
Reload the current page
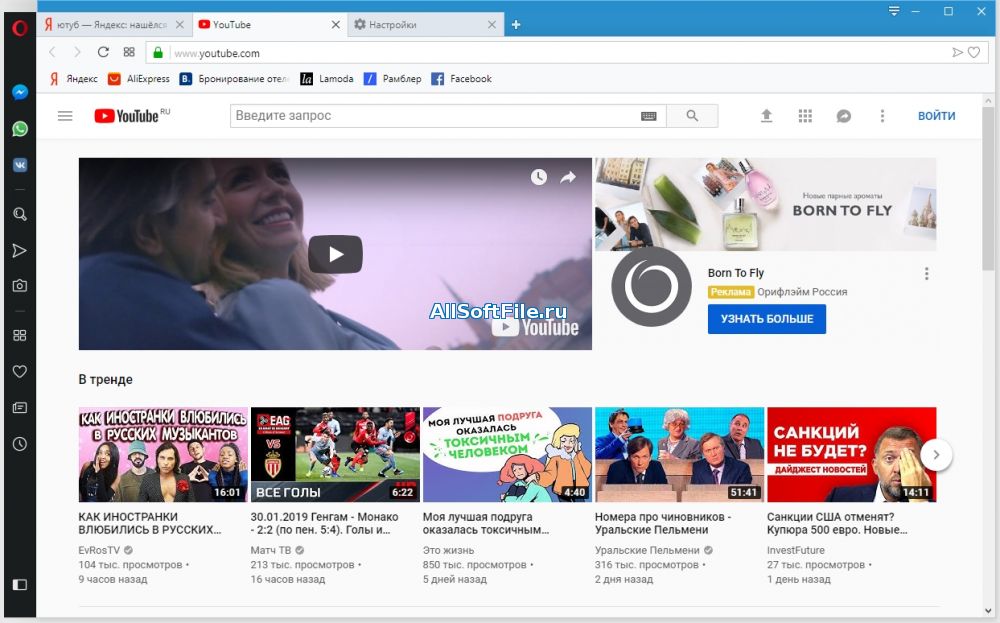[103, 52]
